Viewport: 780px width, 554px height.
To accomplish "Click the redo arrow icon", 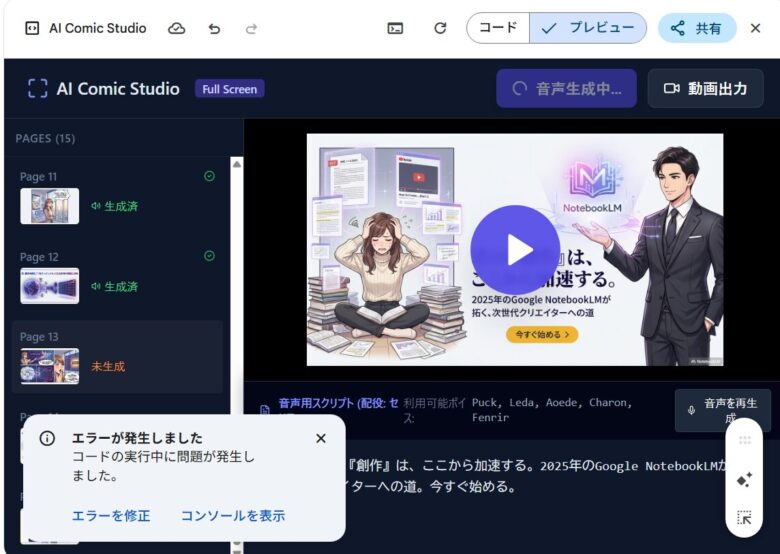I will coord(251,28).
